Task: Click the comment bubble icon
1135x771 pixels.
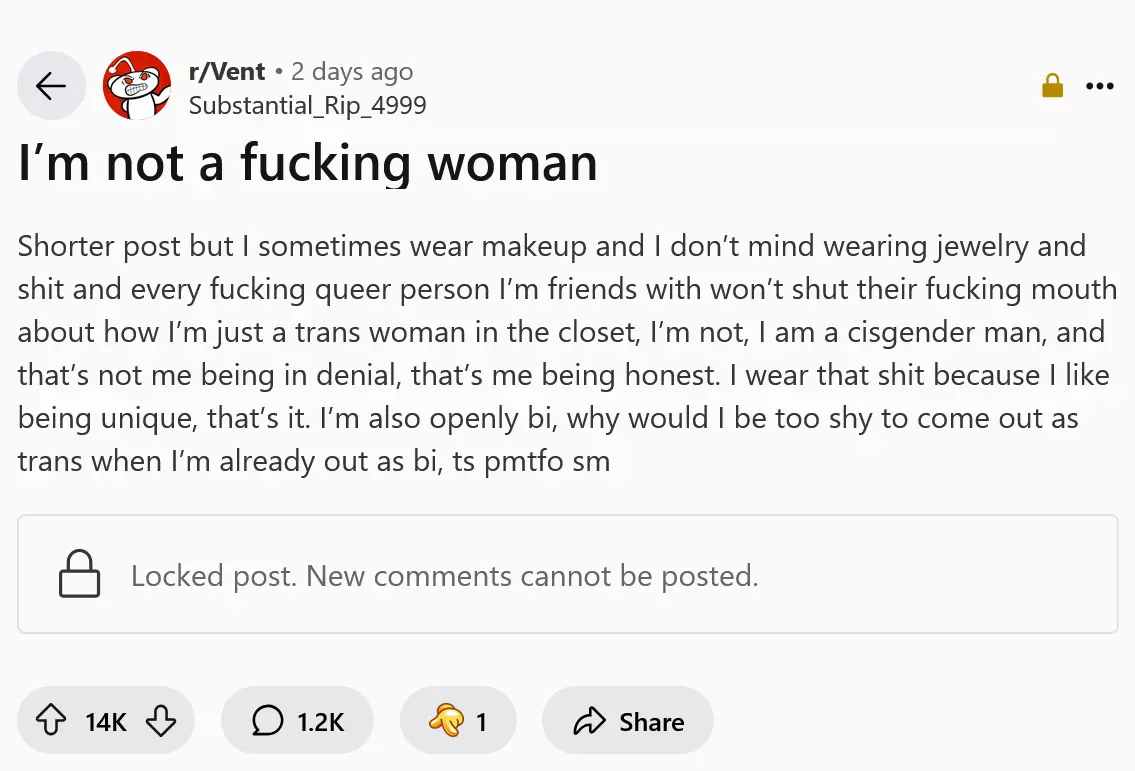Action: (267, 721)
